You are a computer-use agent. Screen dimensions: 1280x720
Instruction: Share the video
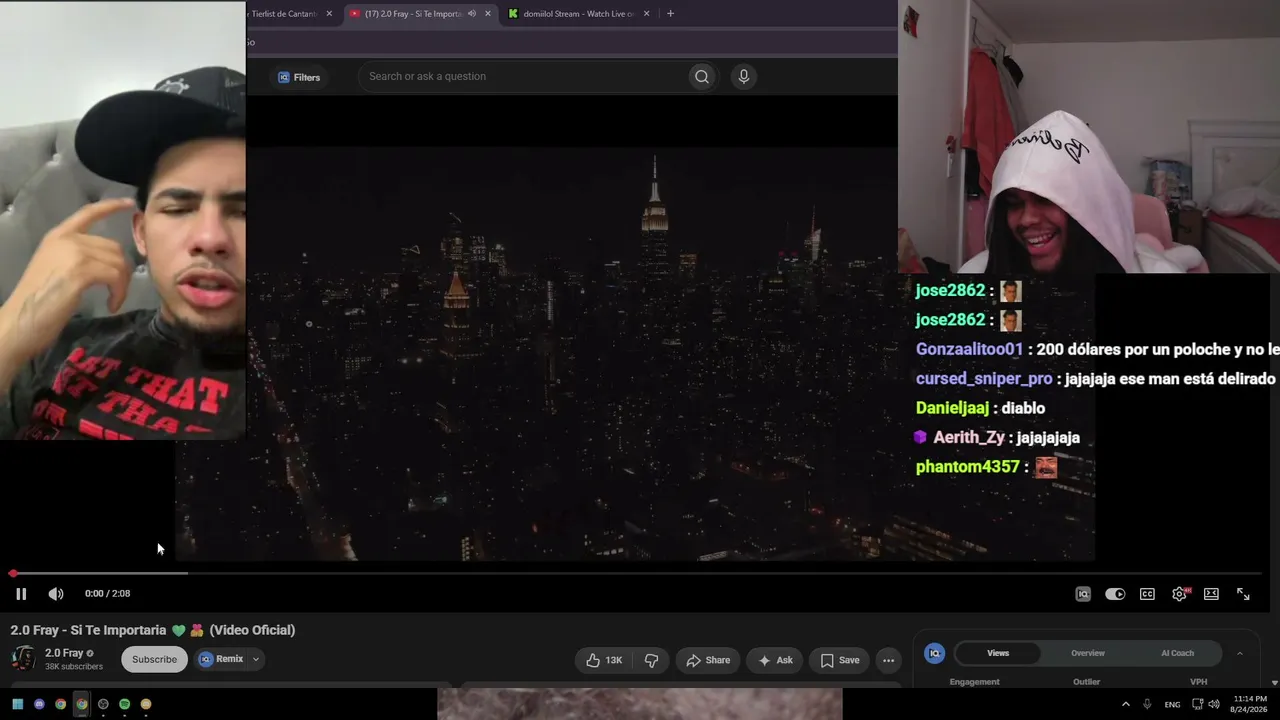pos(708,660)
